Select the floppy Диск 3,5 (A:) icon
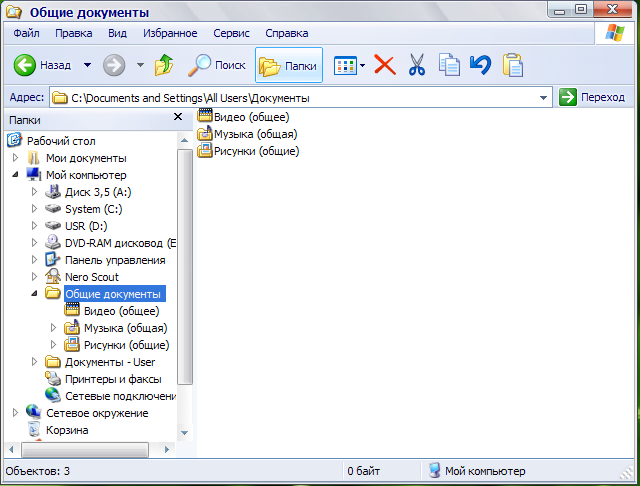640x486 pixels. [53, 192]
